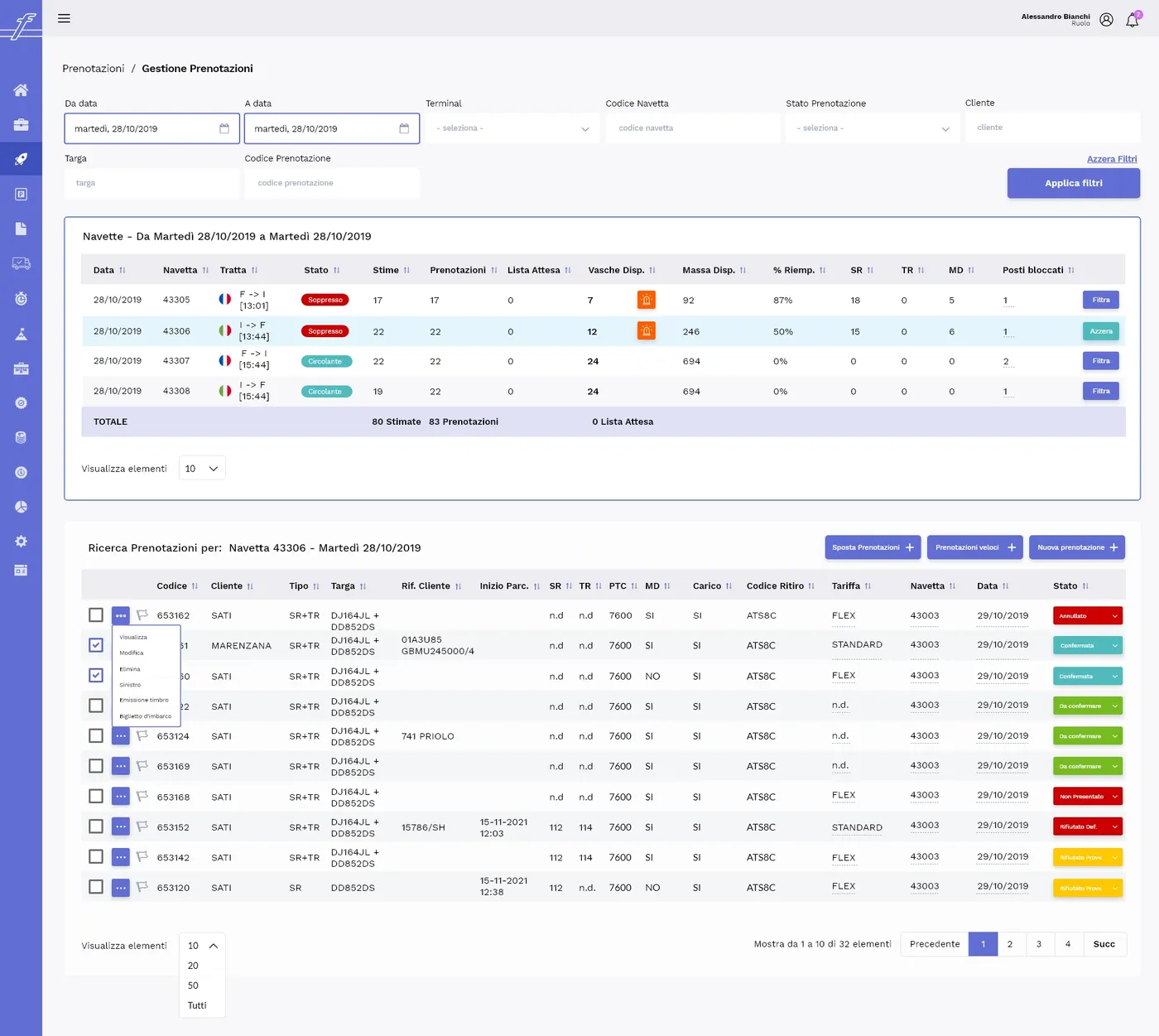Open the settings gear in sidebar

[21, 542]
